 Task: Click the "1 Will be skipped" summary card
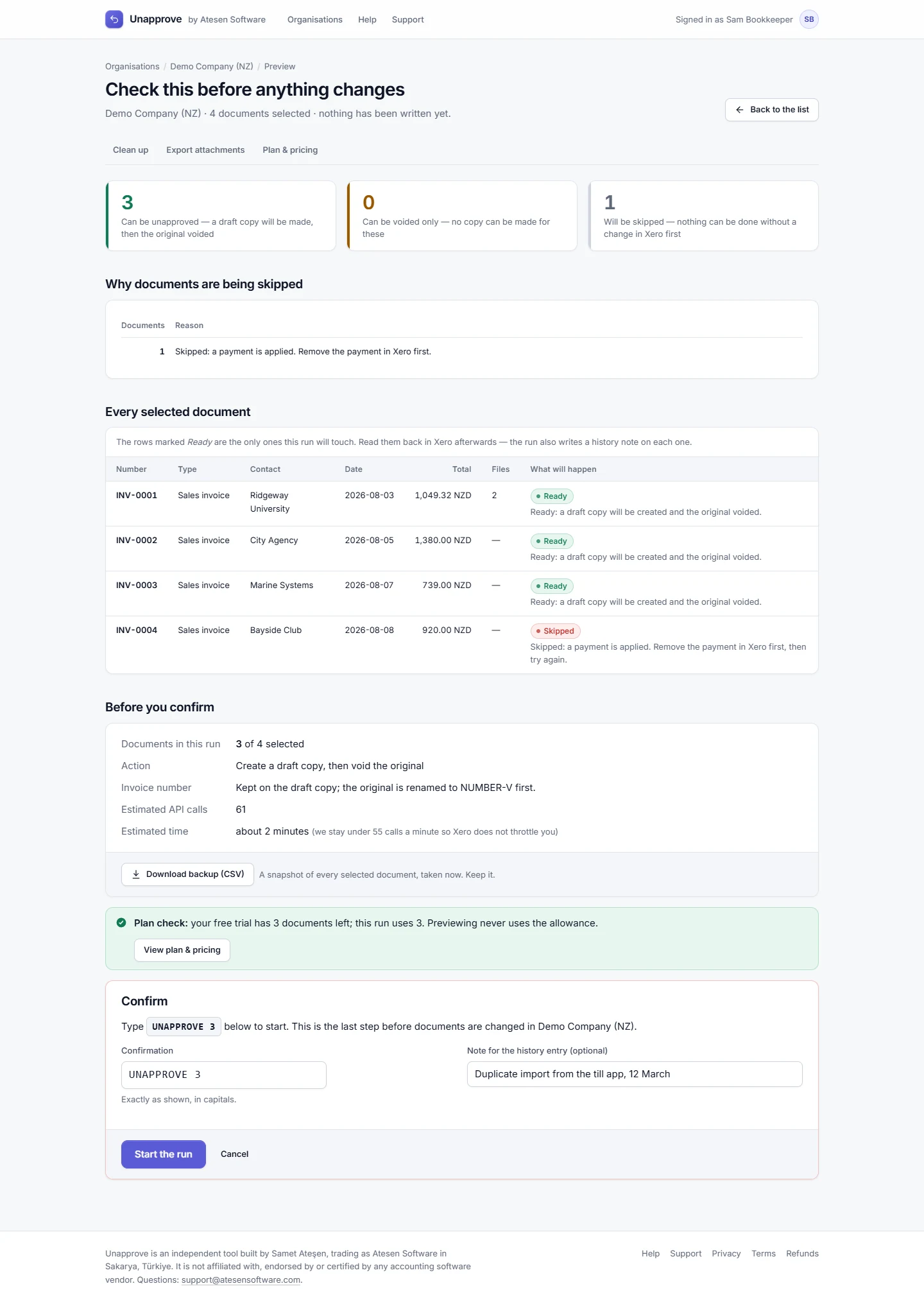point(703,216)
